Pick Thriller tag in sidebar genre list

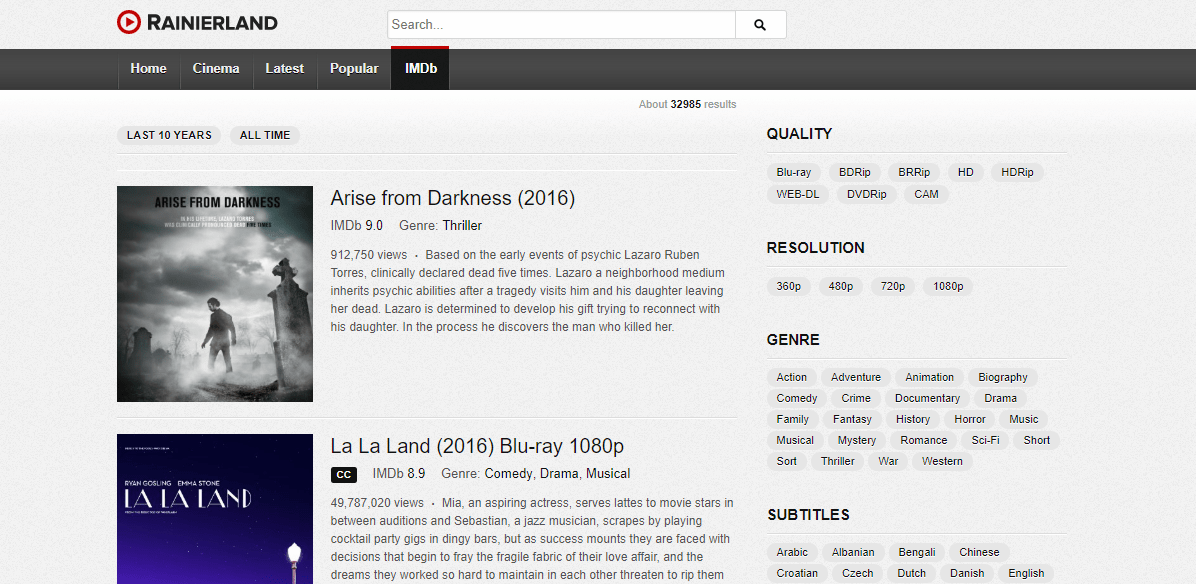[838, 461]
